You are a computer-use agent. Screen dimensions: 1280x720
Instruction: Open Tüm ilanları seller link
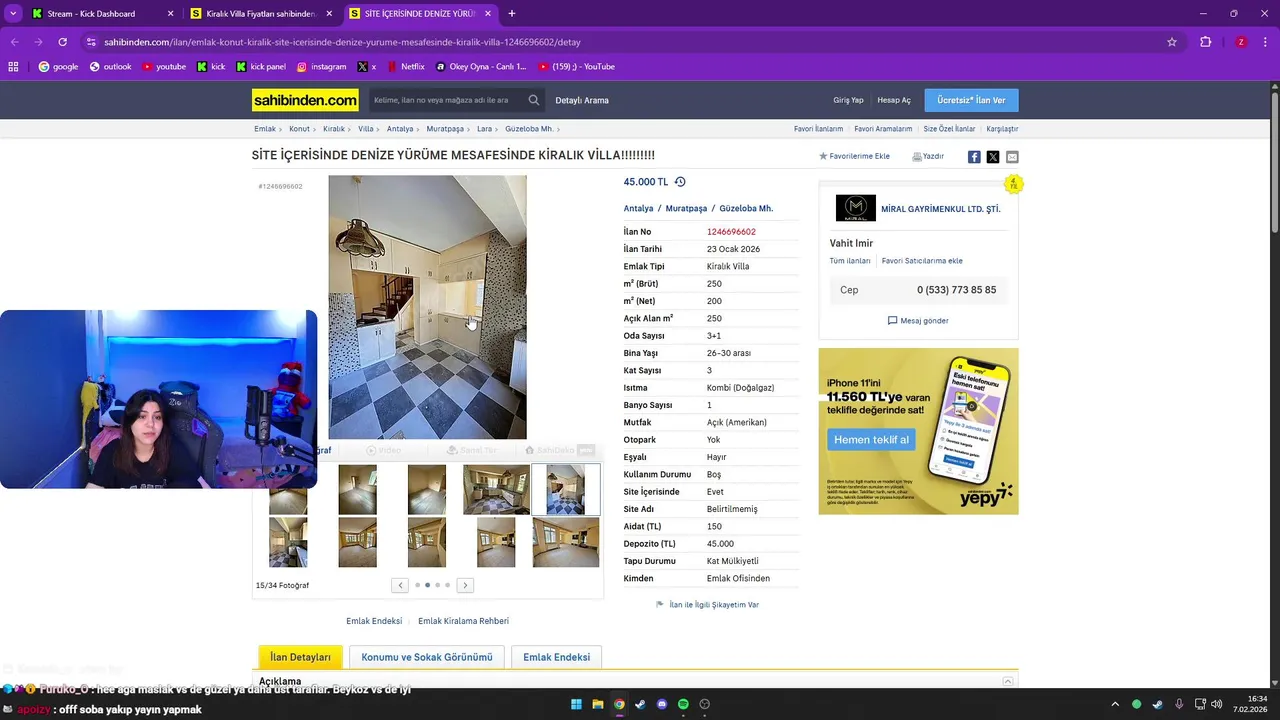pos(850,261)
